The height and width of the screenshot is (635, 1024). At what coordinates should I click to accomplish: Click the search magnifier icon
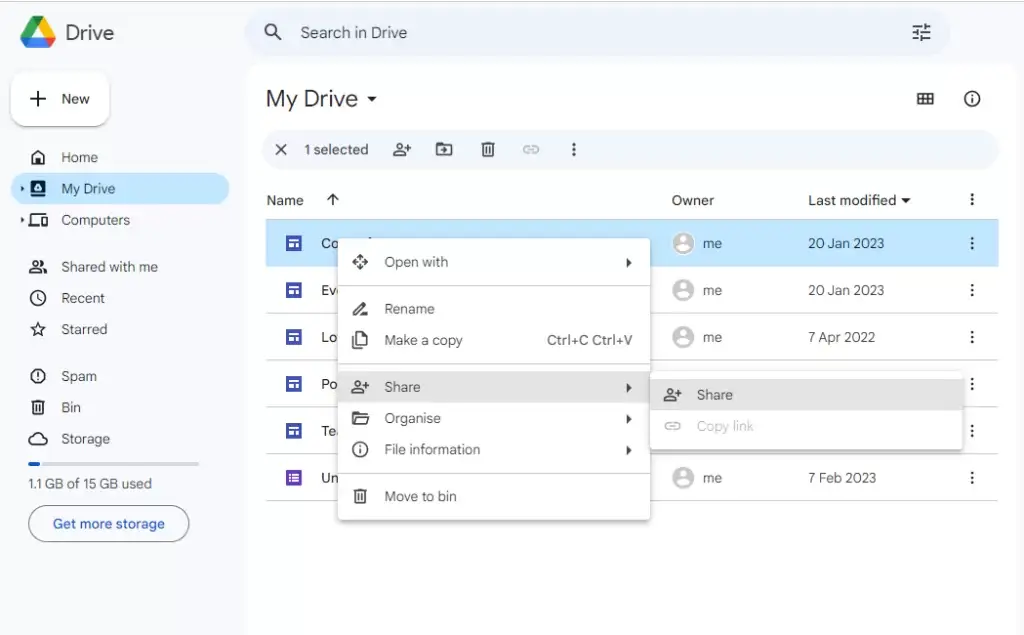tap(273, 32)
